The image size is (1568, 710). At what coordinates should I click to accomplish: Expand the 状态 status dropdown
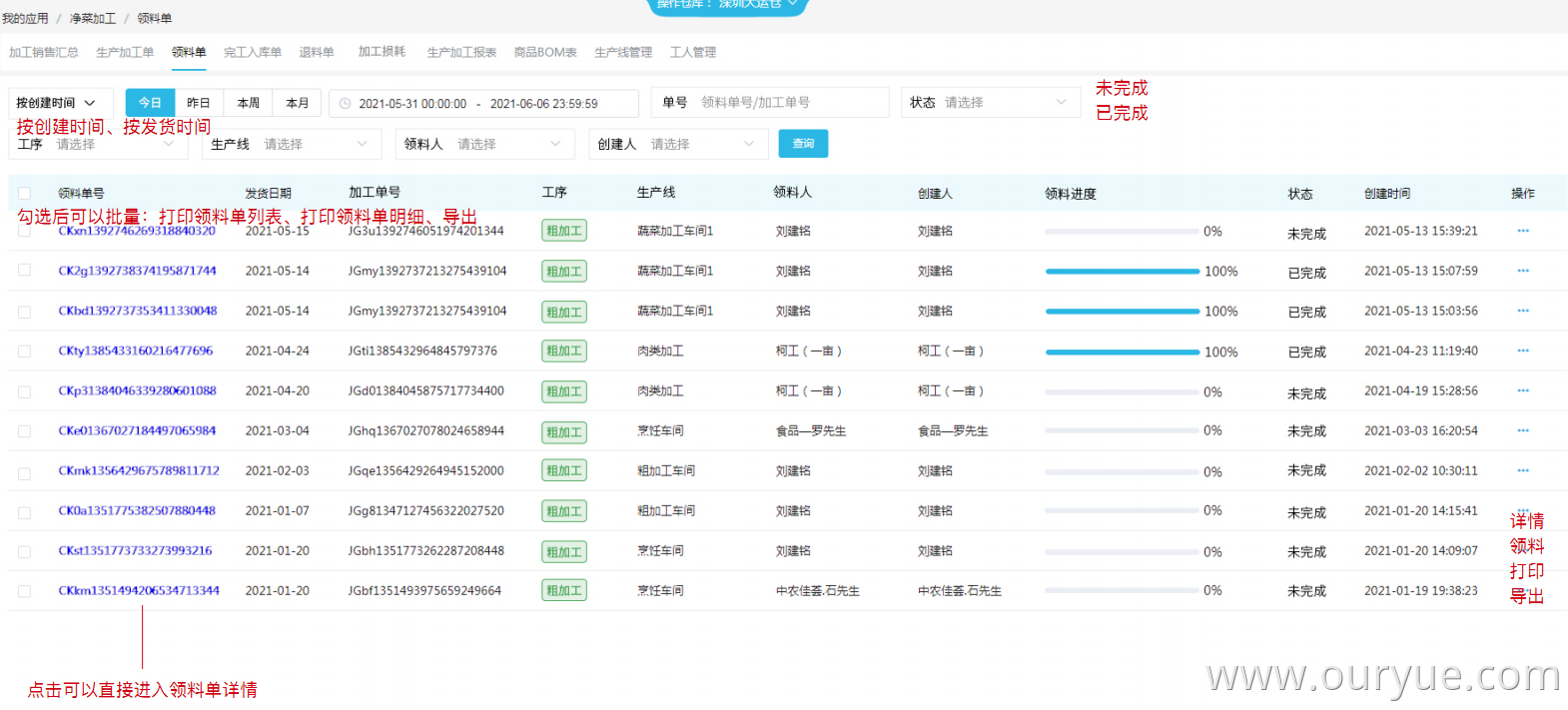(991, 103)
